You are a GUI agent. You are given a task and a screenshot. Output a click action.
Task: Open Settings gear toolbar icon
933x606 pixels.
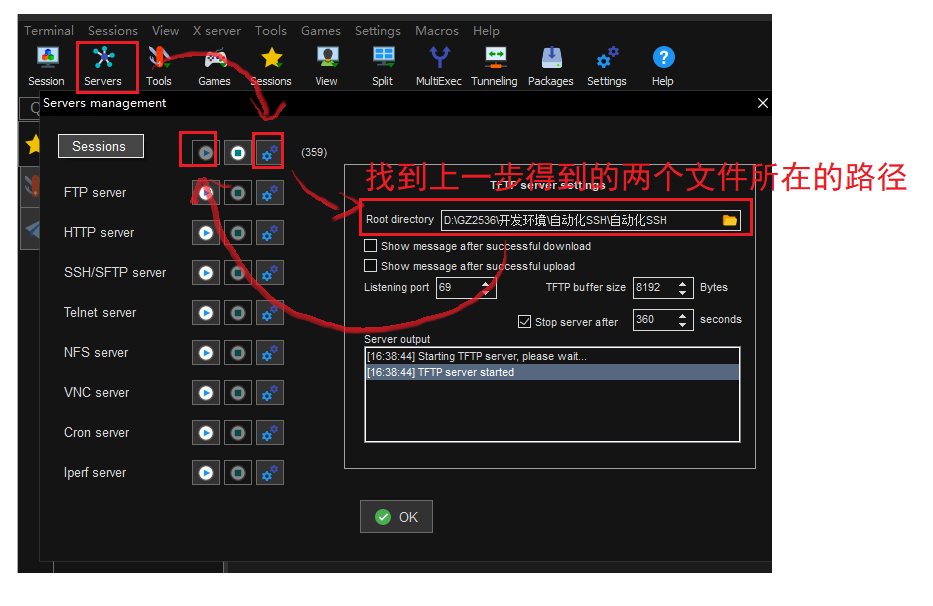click(607, 67)
